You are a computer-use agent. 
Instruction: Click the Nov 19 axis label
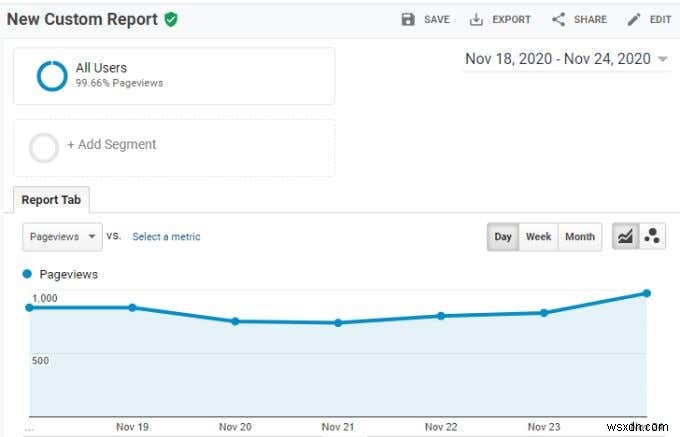[x=132, y=427]
